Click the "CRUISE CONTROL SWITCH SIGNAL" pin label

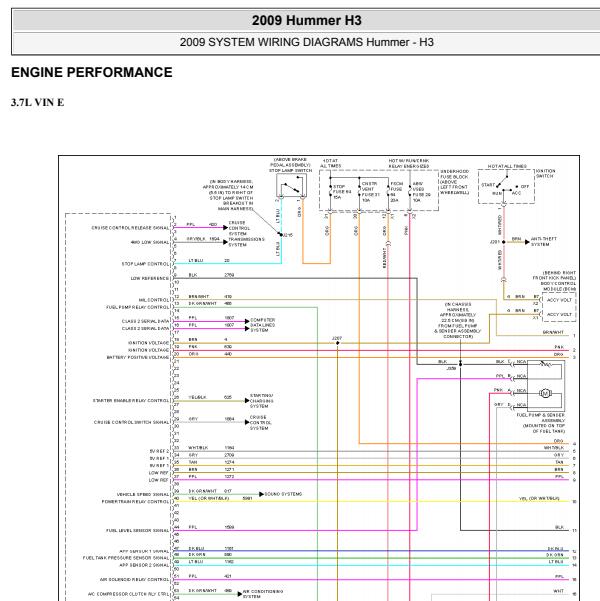(132, 422)
